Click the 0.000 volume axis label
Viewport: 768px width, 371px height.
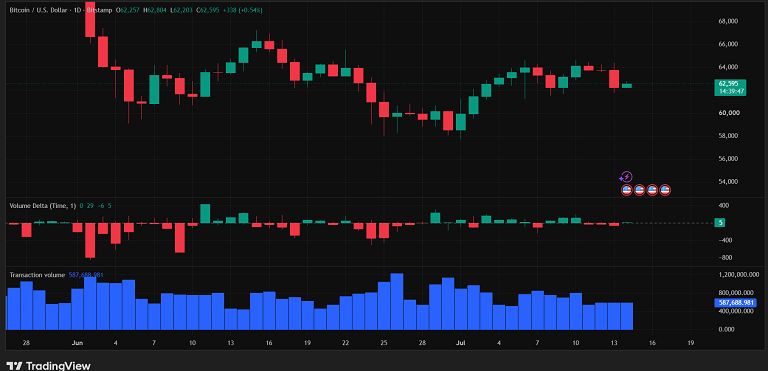[x=726, y=329]
